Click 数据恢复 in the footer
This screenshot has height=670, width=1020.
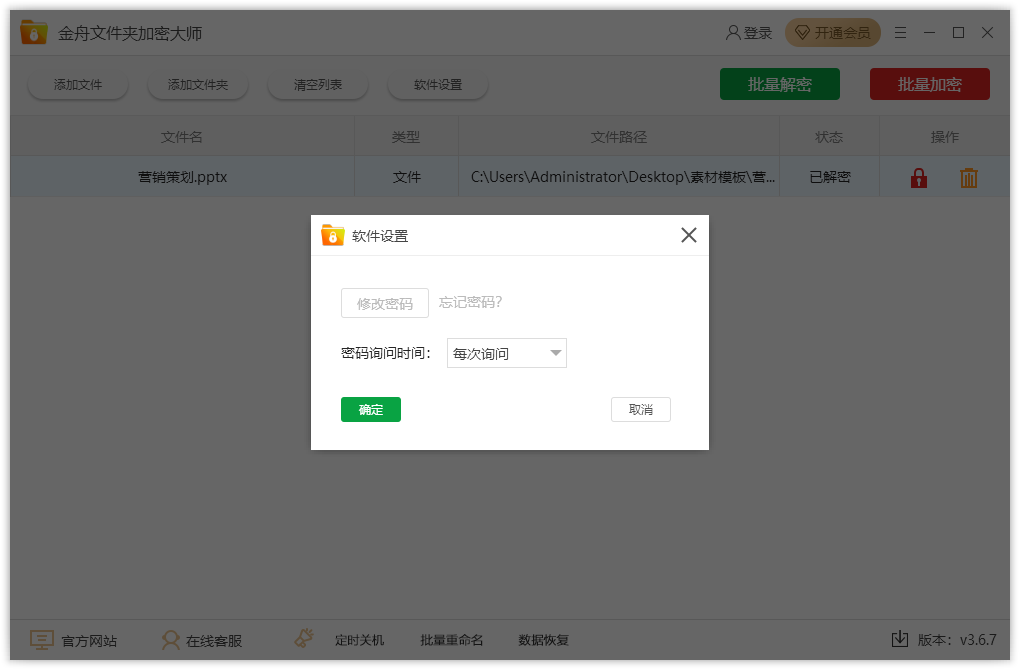coord(543,640)
